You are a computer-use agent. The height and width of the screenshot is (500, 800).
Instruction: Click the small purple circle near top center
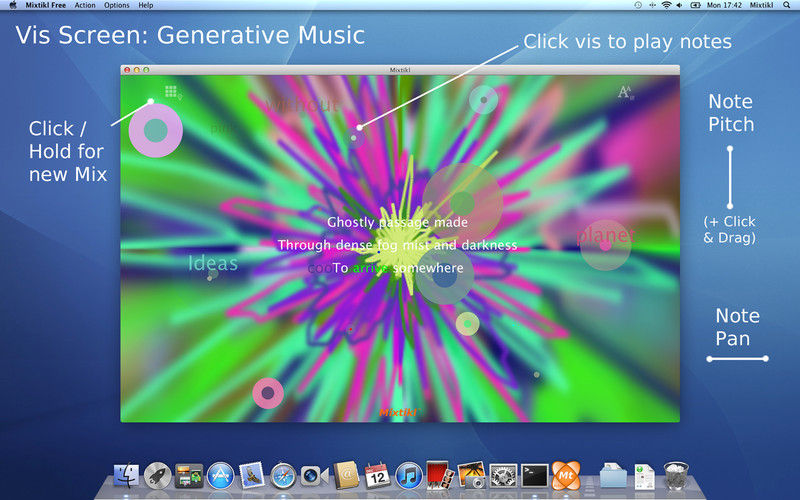354,138
